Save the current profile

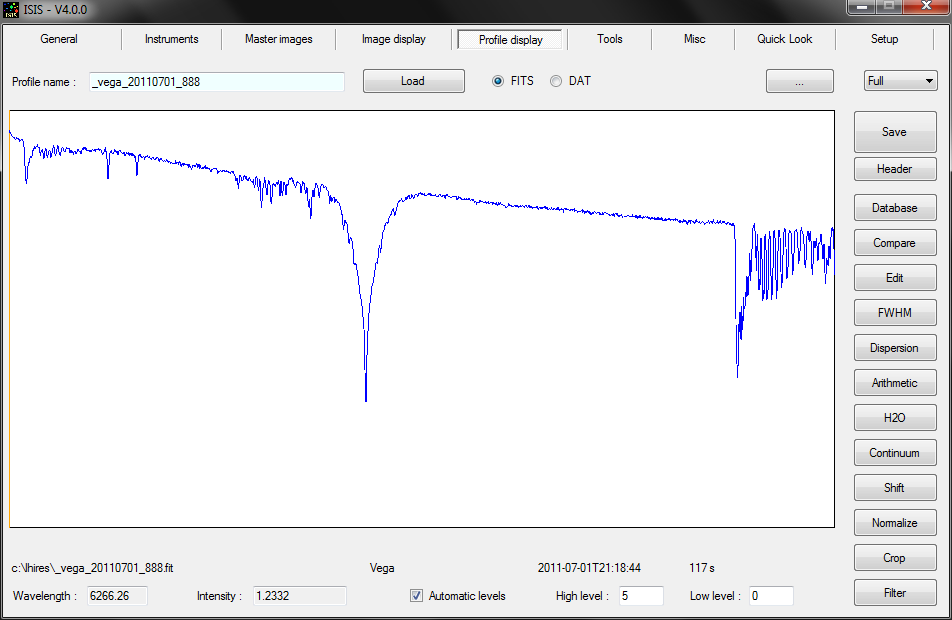[x=894, y=132]
